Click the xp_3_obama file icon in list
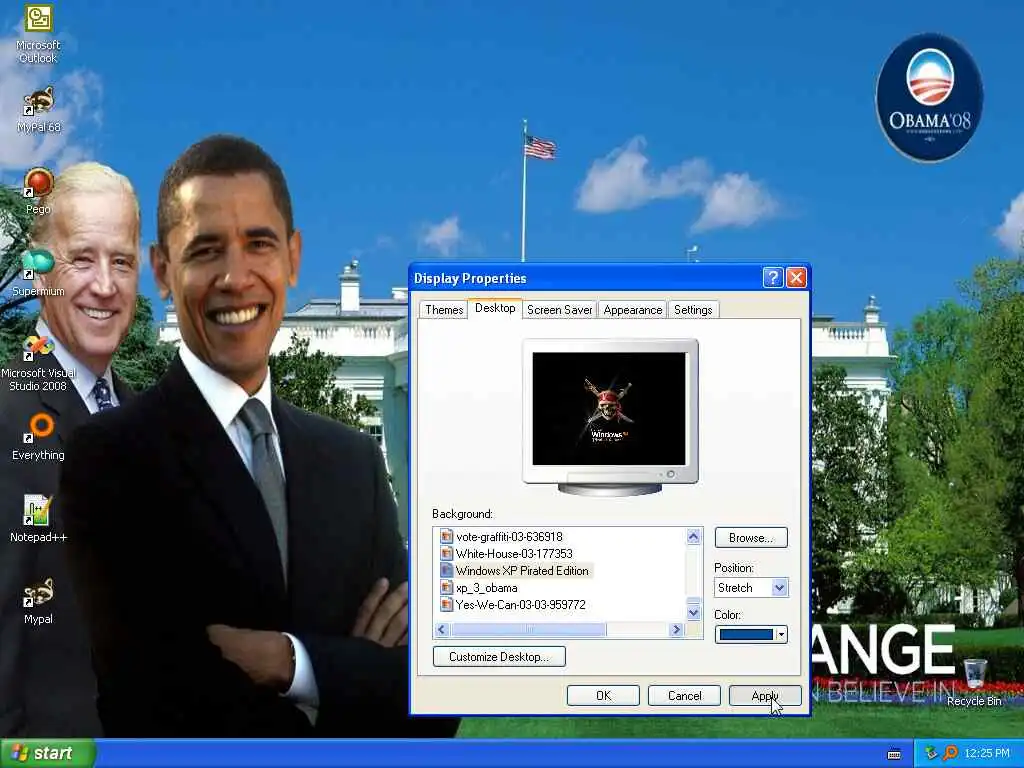The width and height of the screenshot is (1024, 768). click(x=446, y=588)
